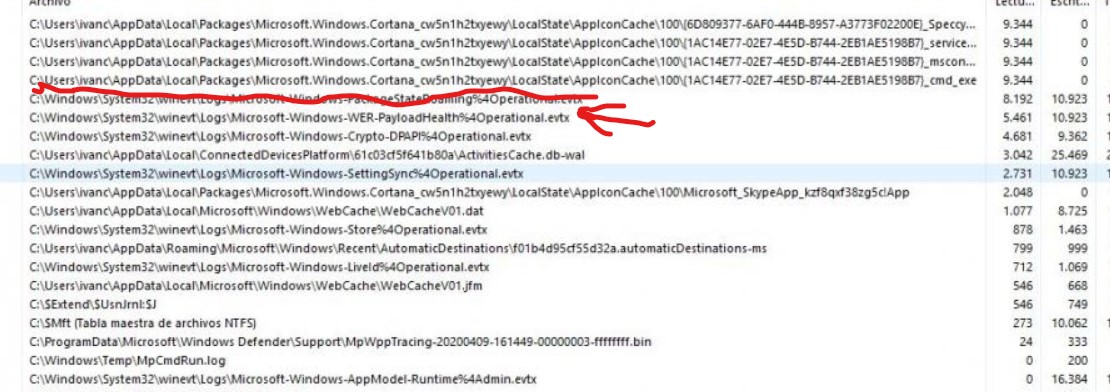Click write value 333 for MpWppTracing row
This screenshot has height=392, width=1110.
1077,342
